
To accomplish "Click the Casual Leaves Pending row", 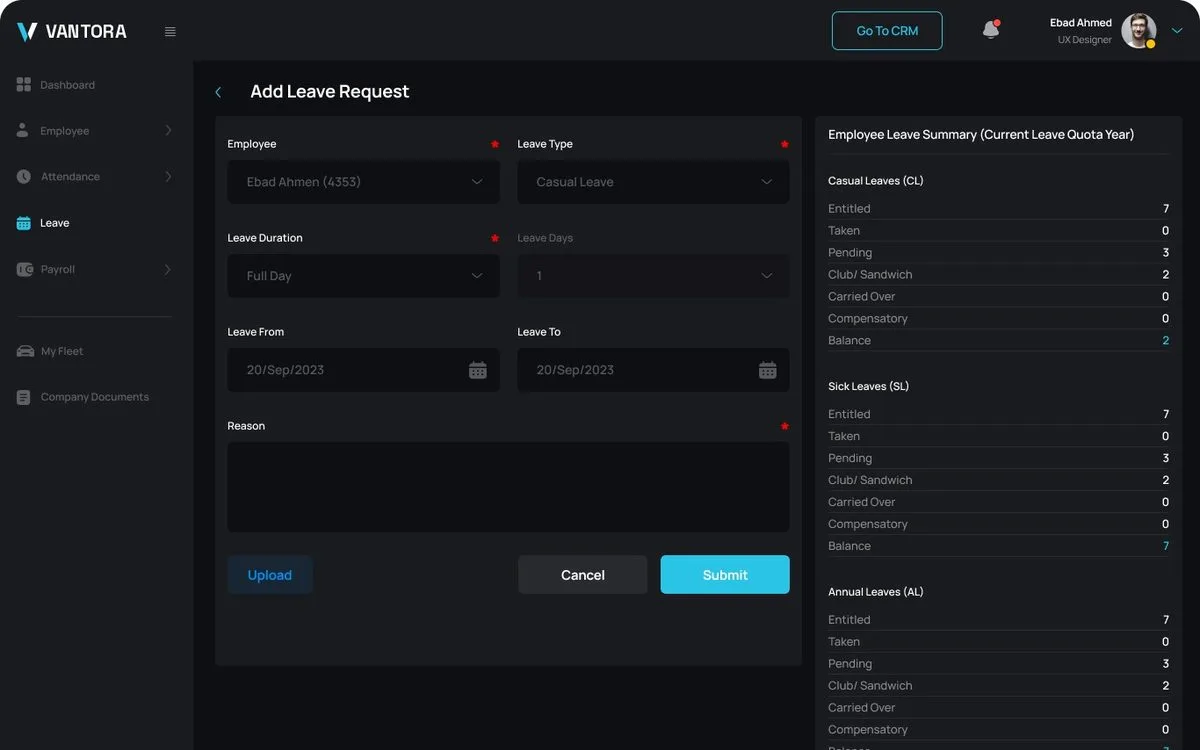I will point(999,253).
